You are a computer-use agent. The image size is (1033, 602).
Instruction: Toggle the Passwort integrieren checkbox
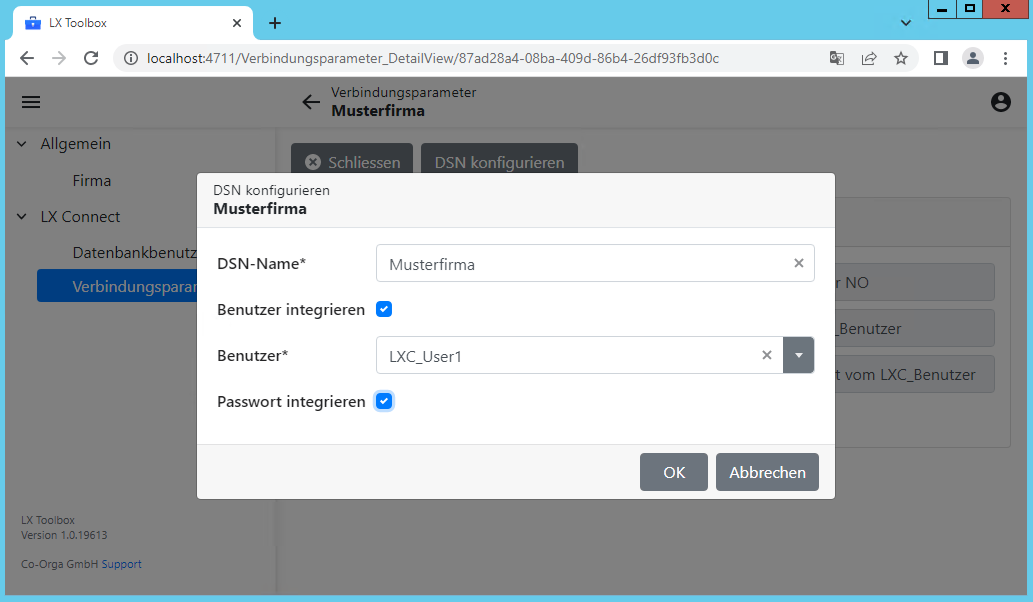[x=384, y=401]
